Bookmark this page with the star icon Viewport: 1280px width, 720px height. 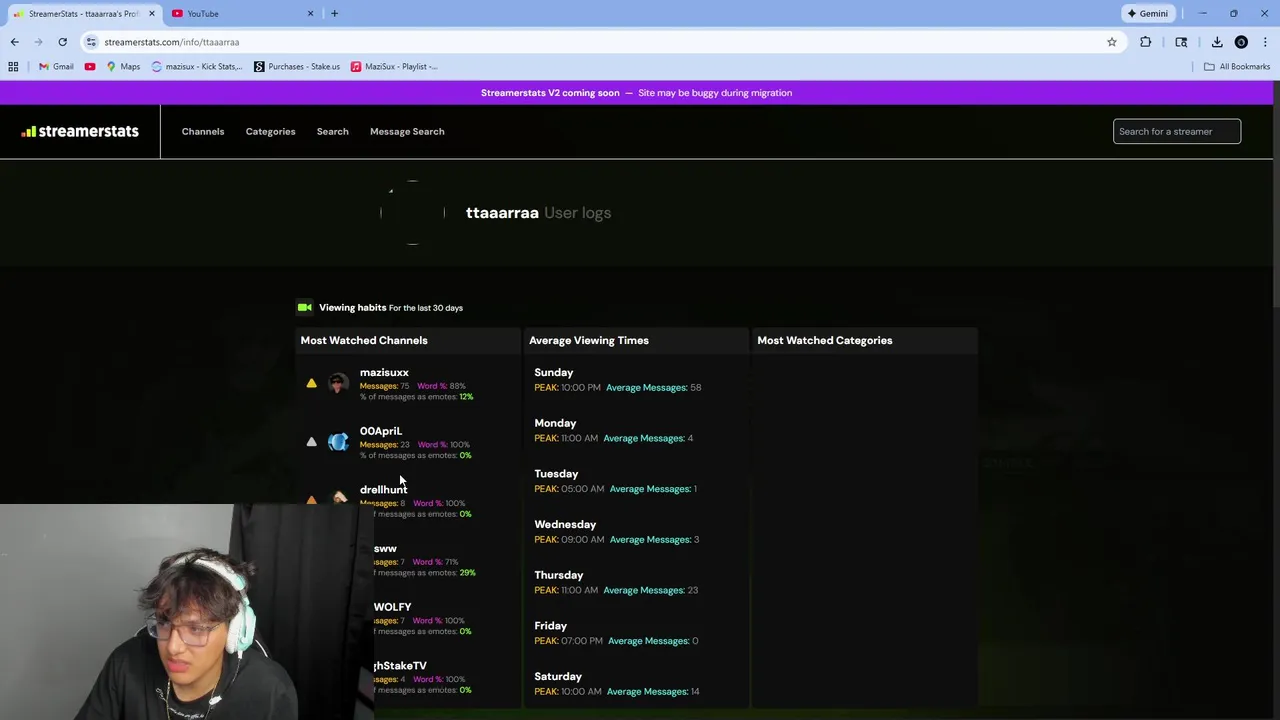1111,42
